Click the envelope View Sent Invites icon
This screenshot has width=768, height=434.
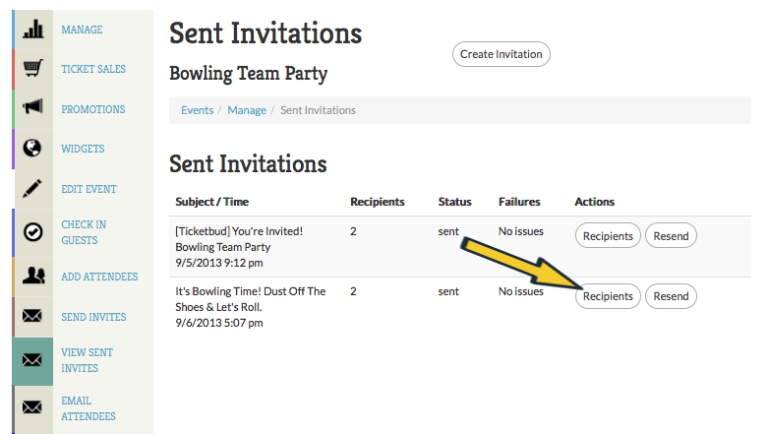(x=32, y=360)
